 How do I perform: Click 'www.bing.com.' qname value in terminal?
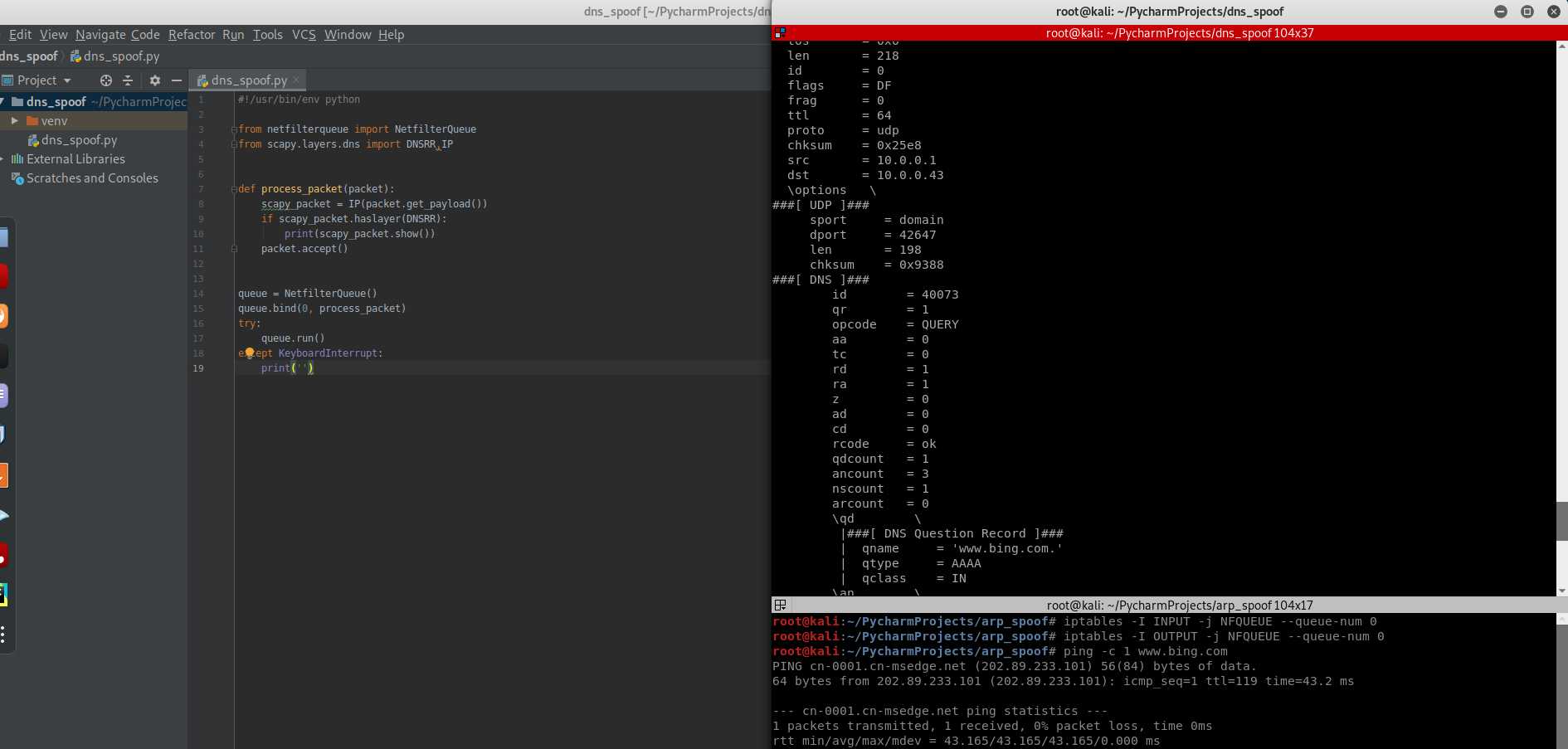pos(1007,549)
